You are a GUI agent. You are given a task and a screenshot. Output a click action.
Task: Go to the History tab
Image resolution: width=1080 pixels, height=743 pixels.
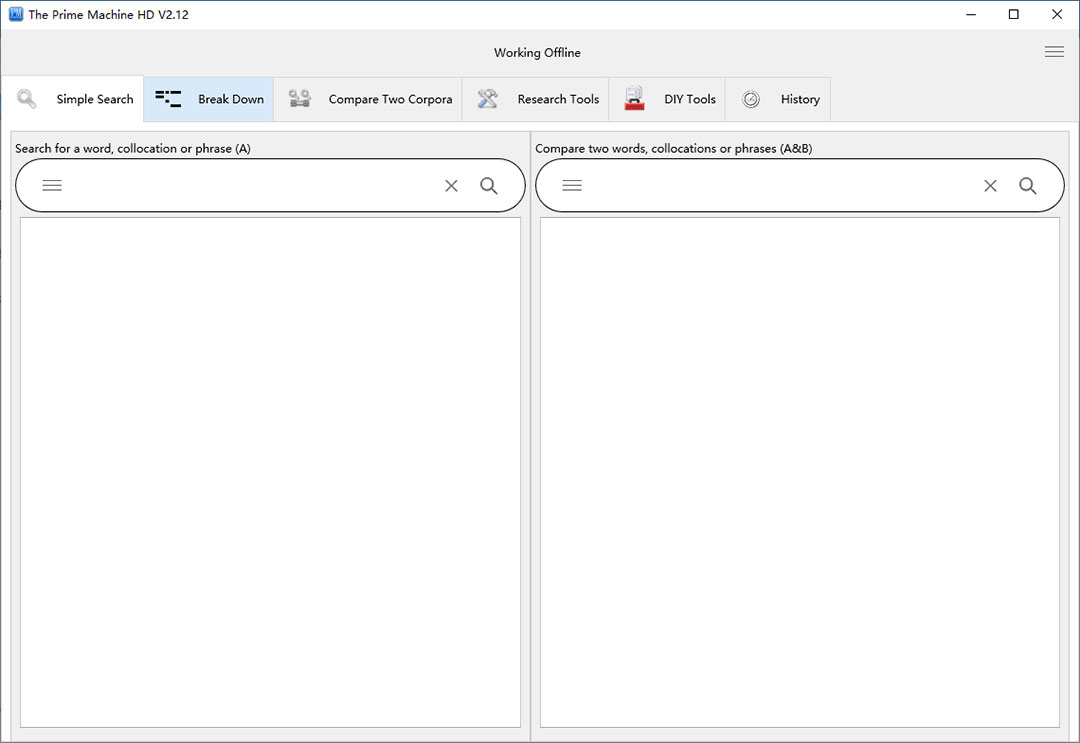click(x=778, y=99)
